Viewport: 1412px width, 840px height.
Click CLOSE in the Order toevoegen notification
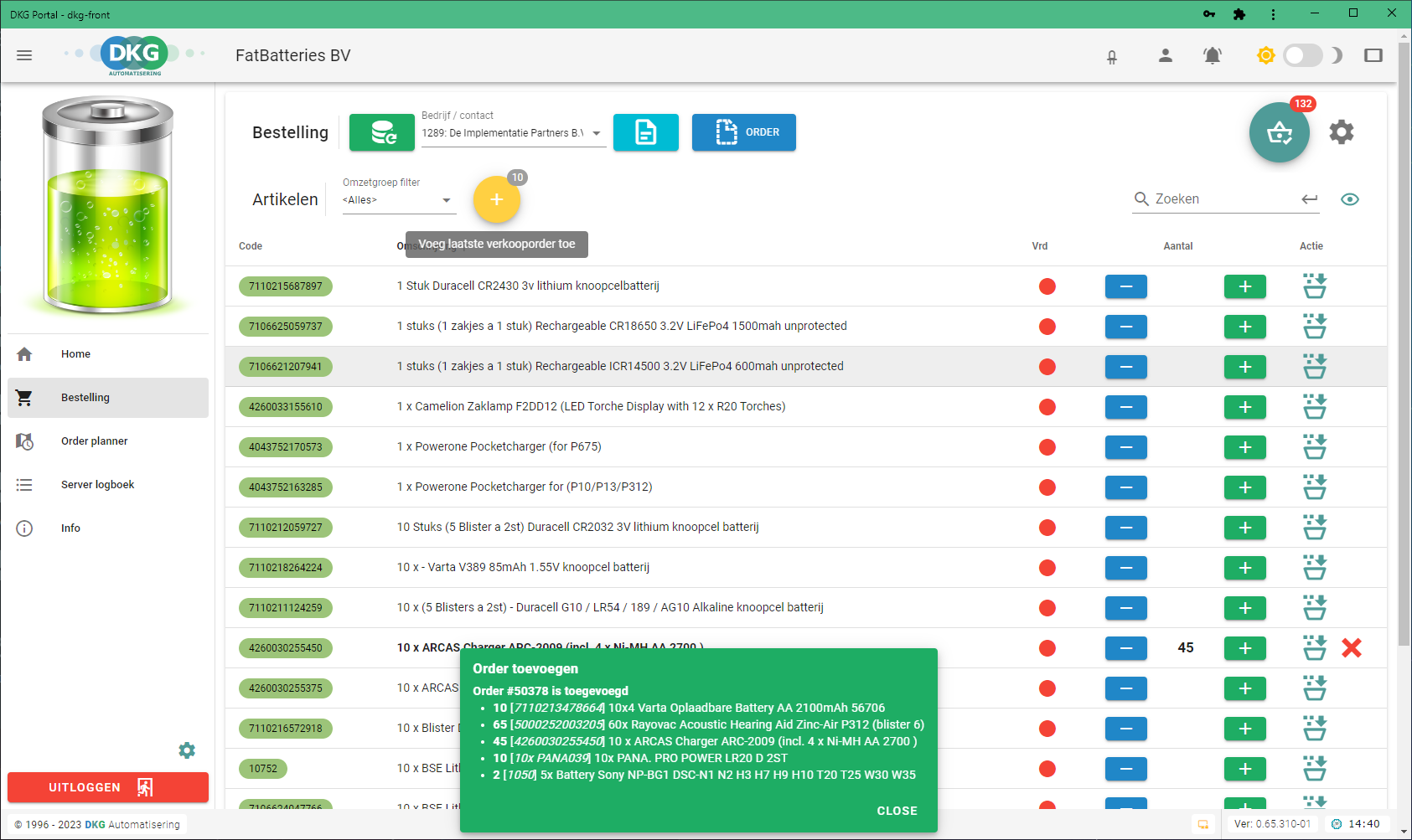coord(897,811)
